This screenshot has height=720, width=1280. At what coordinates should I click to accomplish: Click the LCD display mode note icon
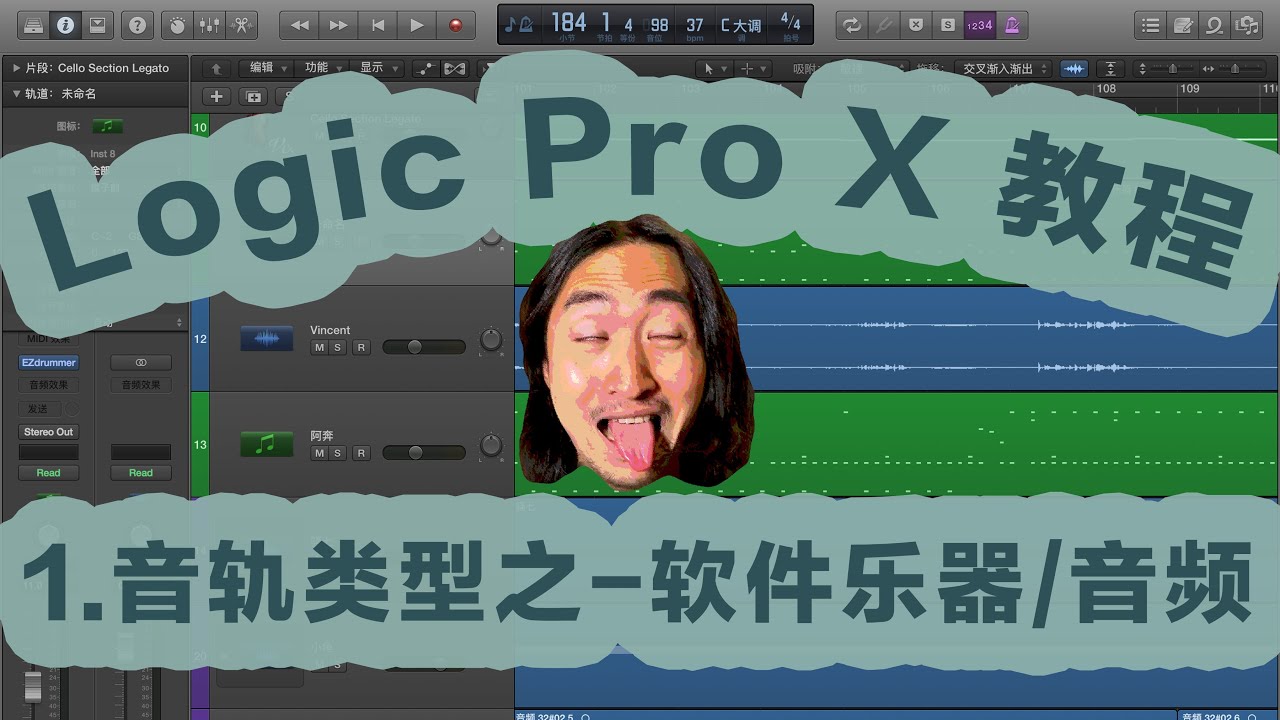[519, 24]
